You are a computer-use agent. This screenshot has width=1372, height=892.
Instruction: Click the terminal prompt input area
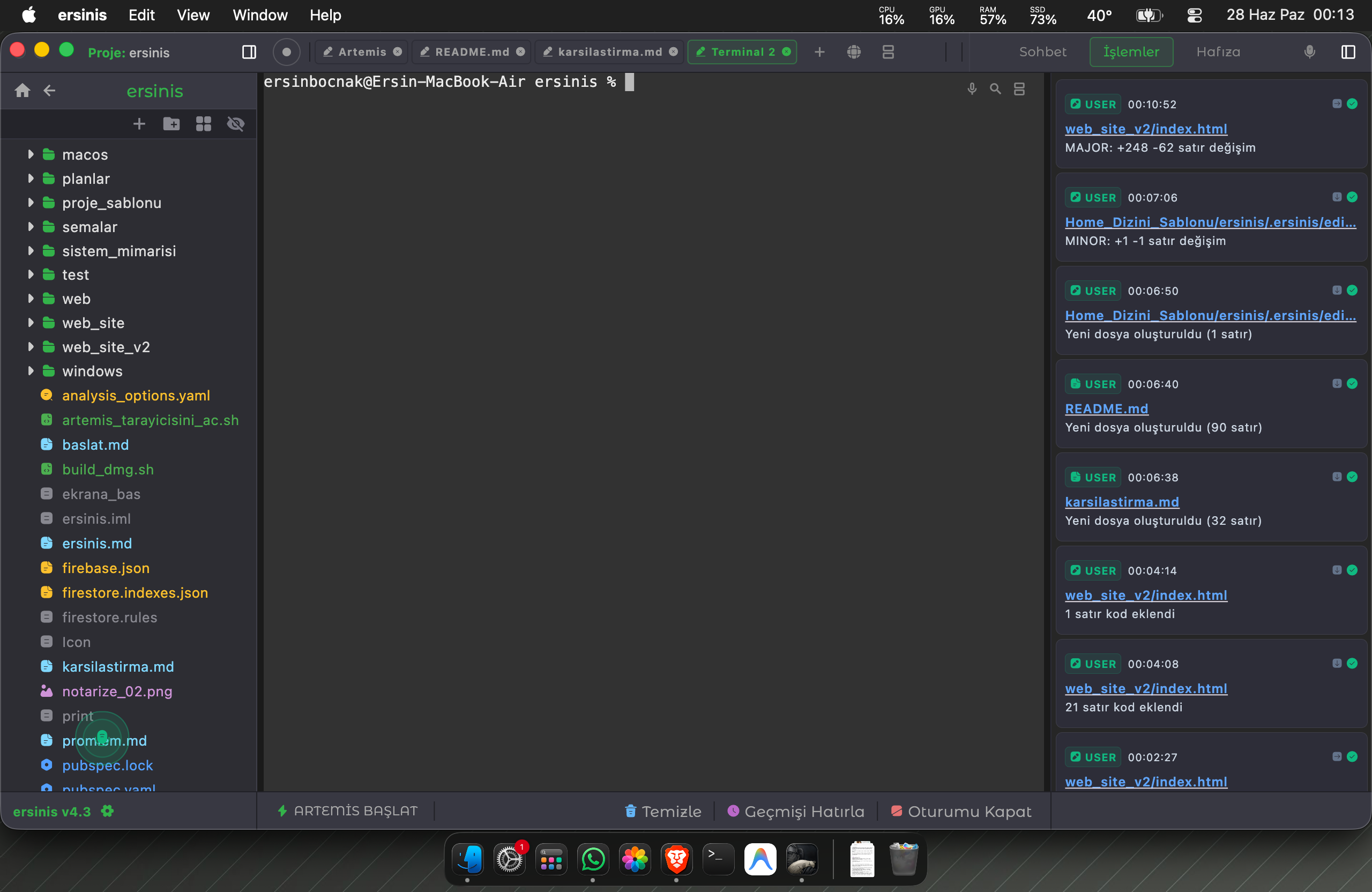(629, 82)
